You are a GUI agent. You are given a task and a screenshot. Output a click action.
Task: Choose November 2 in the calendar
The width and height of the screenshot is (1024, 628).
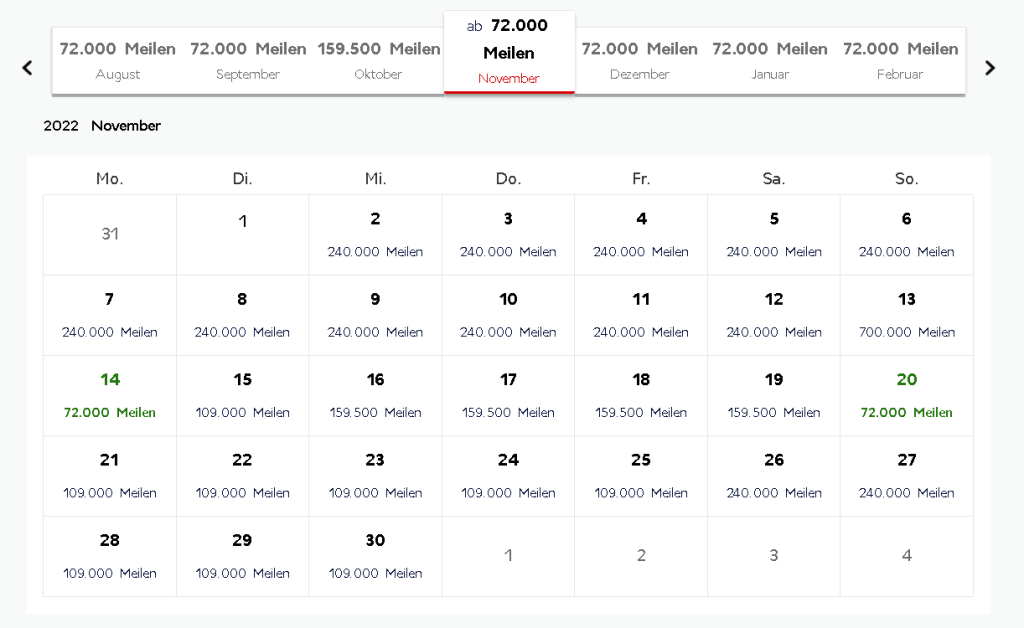[375, 235]
